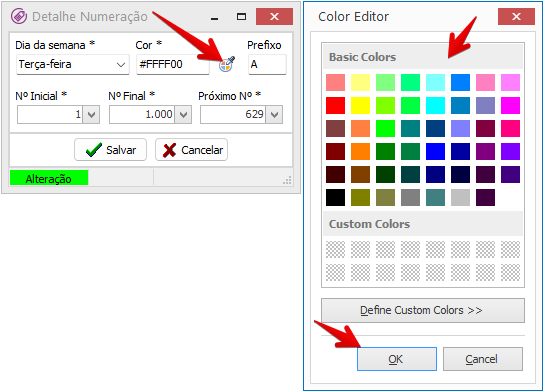Click the Prefixo text field
Viewport: 543px width, 392px height.
267,64
